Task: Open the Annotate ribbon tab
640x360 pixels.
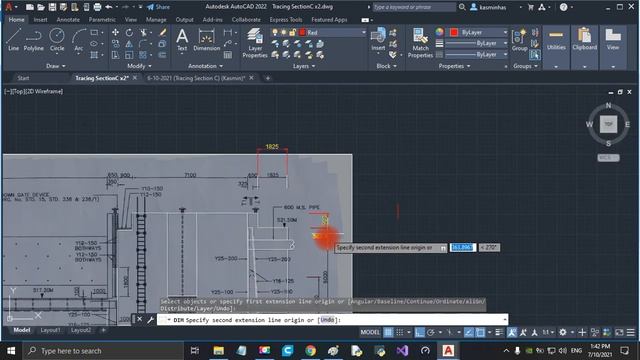Action: coord(68,20)
